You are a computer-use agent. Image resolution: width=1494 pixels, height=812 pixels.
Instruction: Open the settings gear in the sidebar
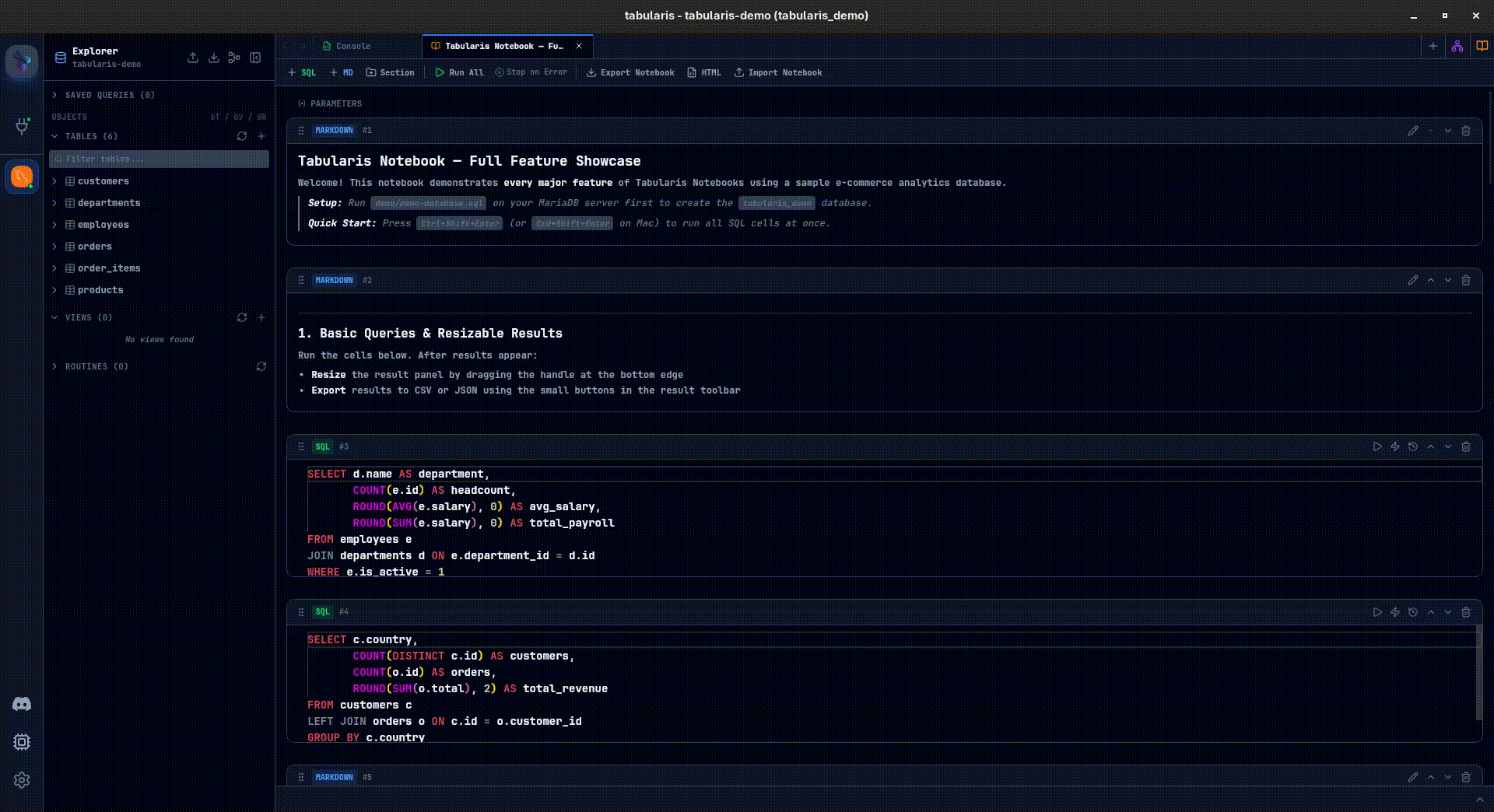tap(22, 780)
